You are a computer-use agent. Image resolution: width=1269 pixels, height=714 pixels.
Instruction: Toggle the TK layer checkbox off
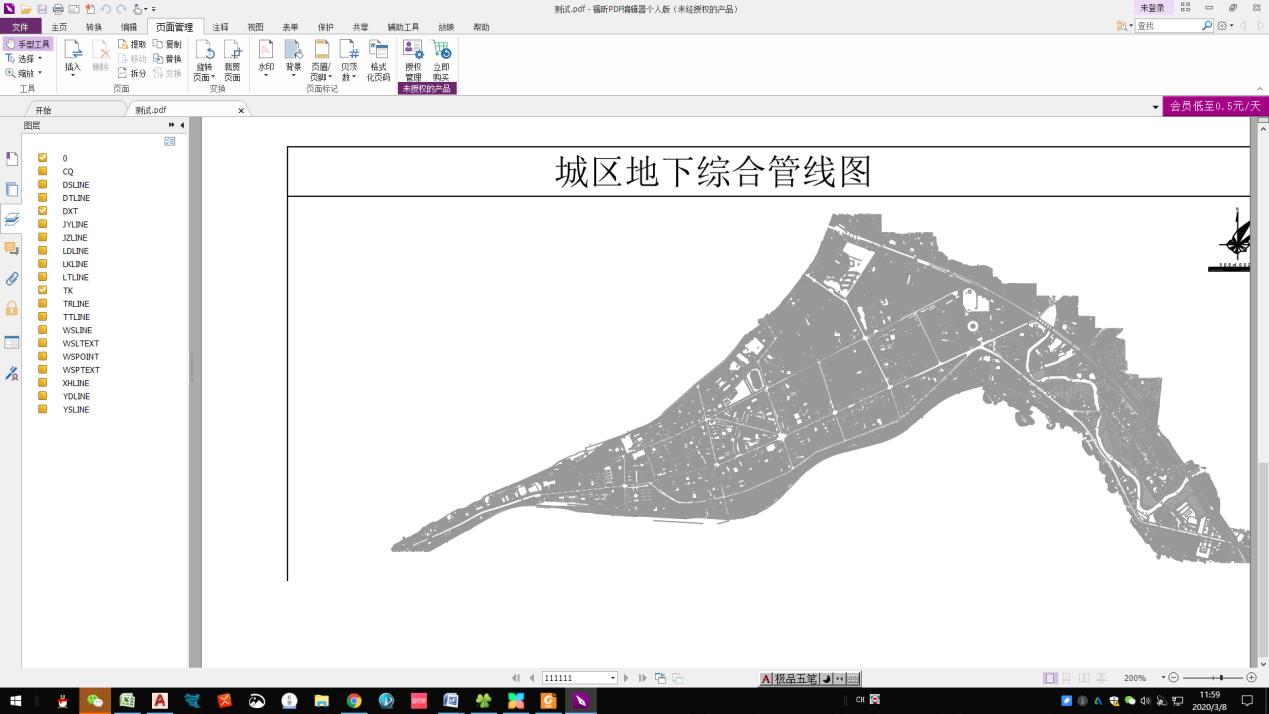(42, 290)
